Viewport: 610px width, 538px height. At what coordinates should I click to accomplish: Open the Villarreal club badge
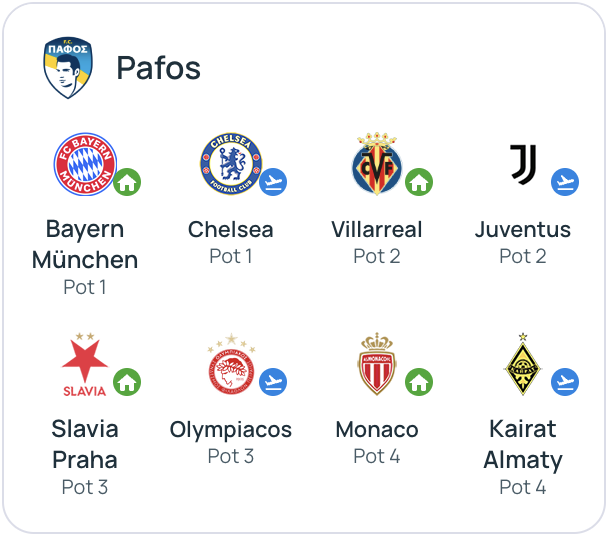click(x=377, y=164)
